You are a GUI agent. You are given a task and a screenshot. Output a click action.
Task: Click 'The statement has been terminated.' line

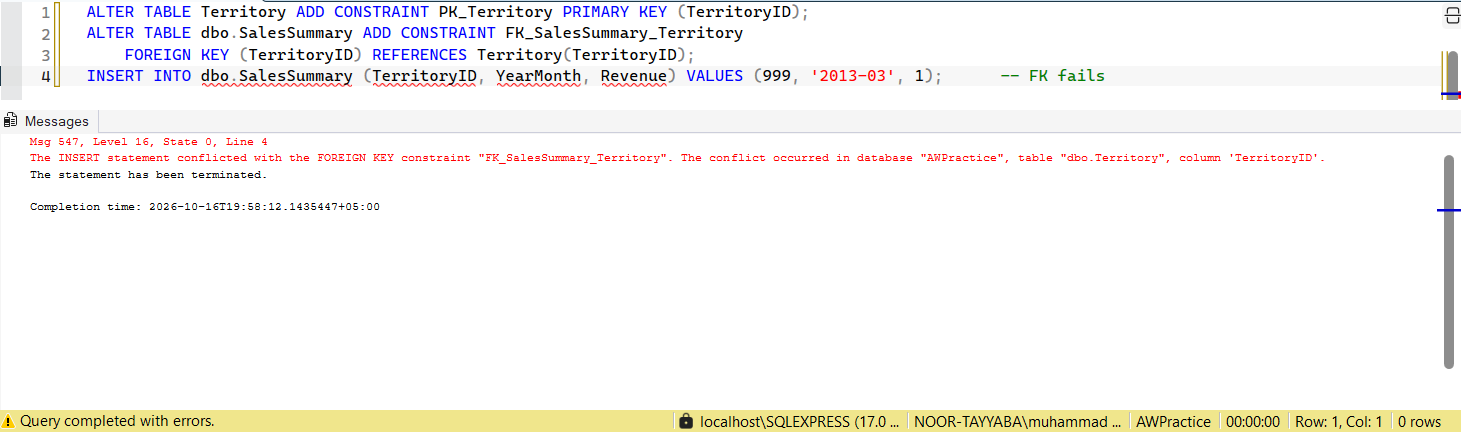(x=149, y=174)
